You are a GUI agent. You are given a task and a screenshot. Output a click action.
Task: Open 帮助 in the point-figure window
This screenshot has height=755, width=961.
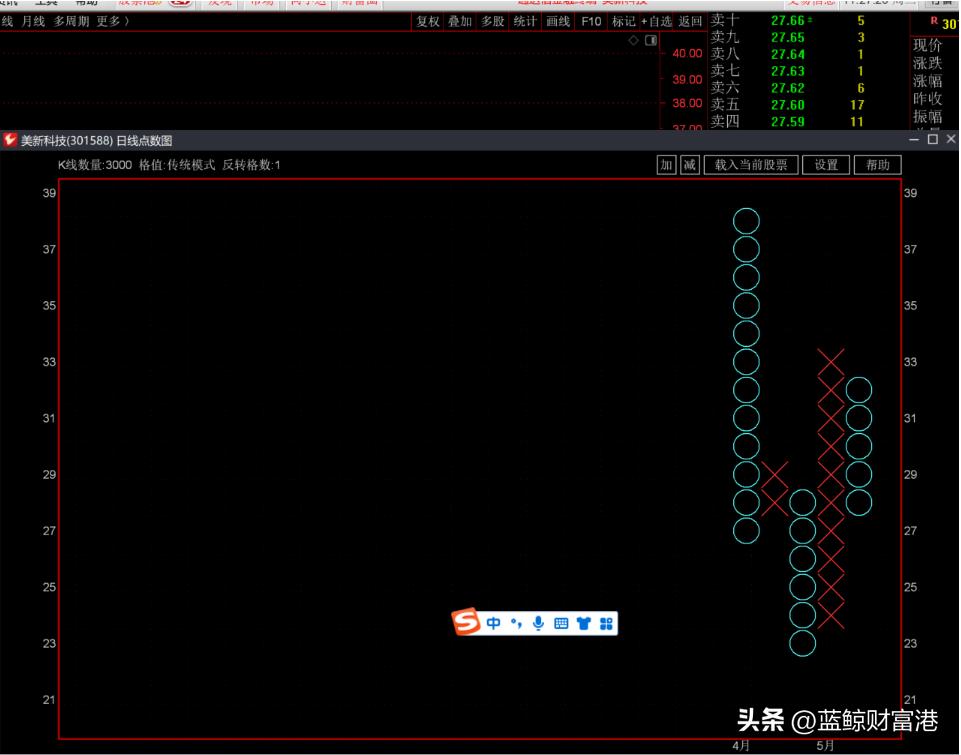tap(877, 165)
